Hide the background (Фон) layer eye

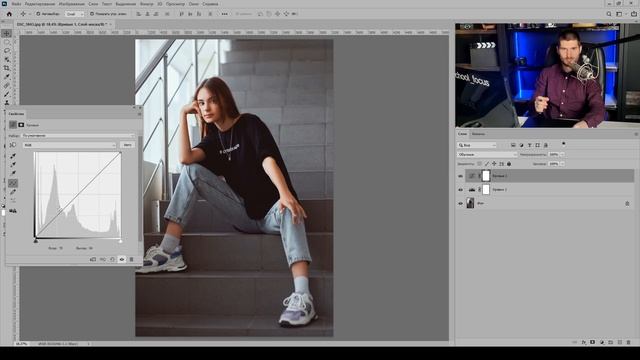[x=461, y=203]
